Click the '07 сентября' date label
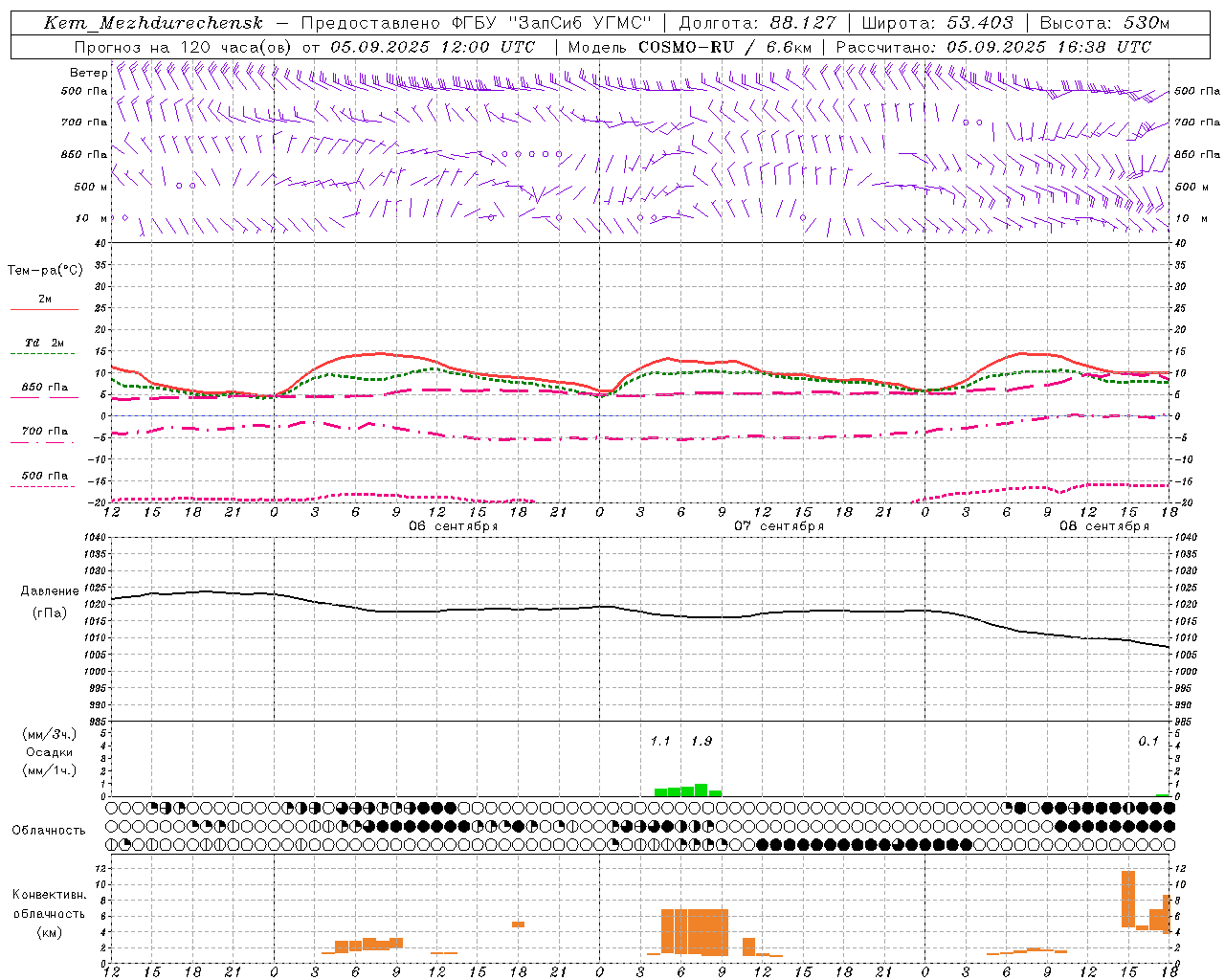This screenshot has width=1225, height=980. 779,526
